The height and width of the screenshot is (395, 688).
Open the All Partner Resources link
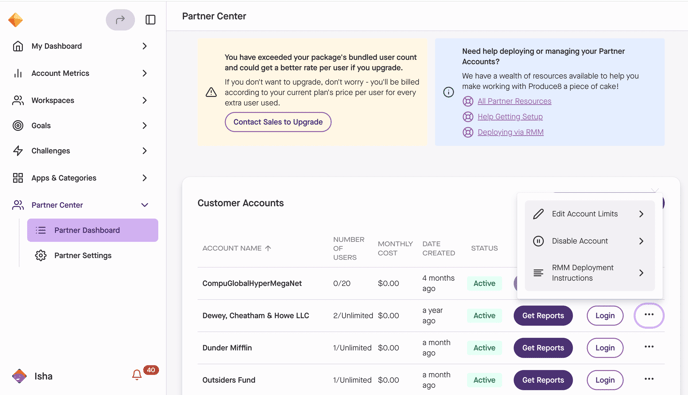514,101
